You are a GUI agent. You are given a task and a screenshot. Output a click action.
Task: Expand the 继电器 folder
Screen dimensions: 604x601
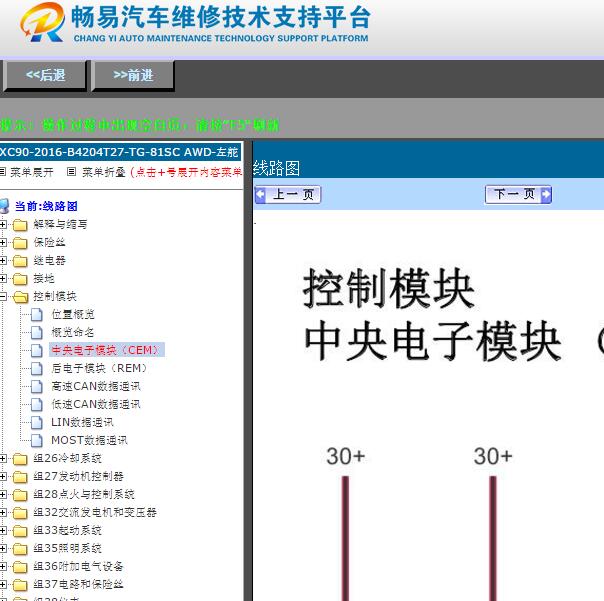tap(3, 260)
